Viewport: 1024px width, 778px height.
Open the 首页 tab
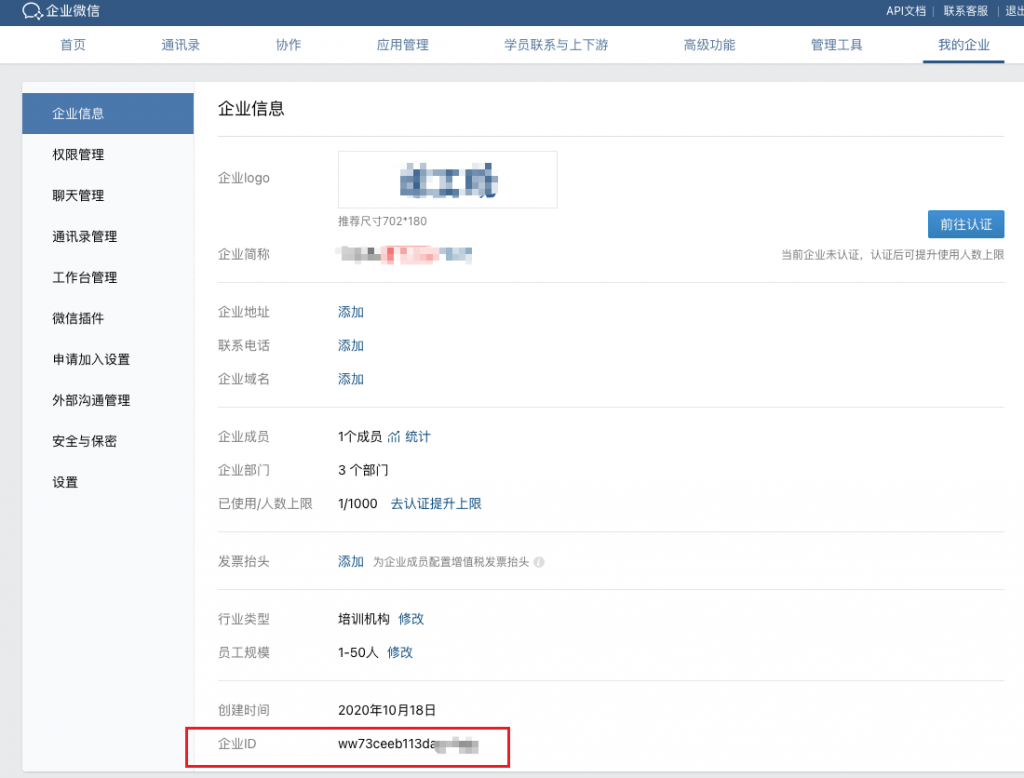73,45
